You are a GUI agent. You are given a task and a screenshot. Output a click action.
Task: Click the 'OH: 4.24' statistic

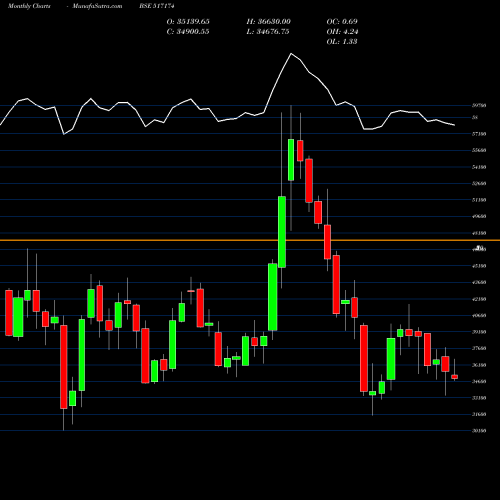point(342,31)
